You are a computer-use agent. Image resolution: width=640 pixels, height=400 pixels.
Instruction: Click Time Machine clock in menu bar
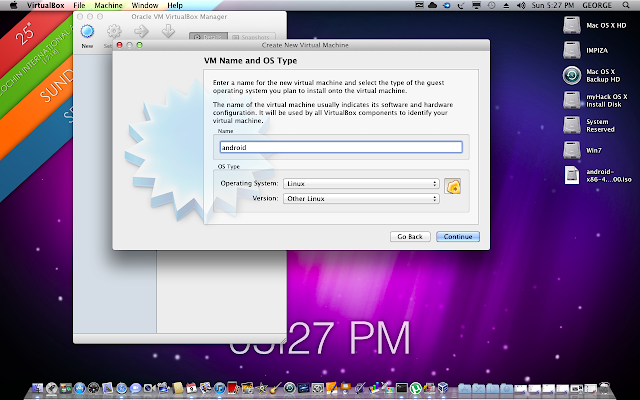[491, 5]
